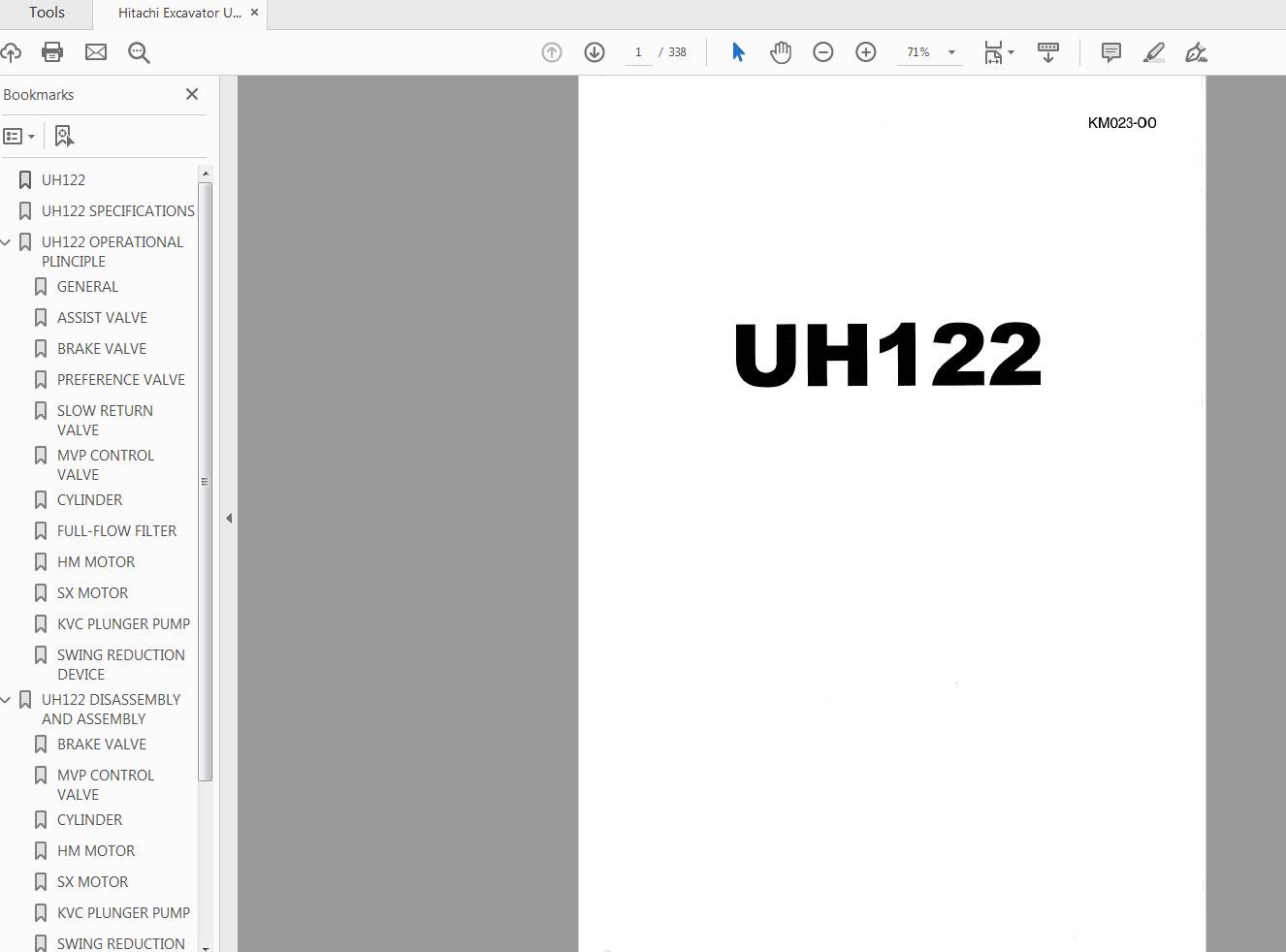Close the Bookmarks panel

(192, 94)
